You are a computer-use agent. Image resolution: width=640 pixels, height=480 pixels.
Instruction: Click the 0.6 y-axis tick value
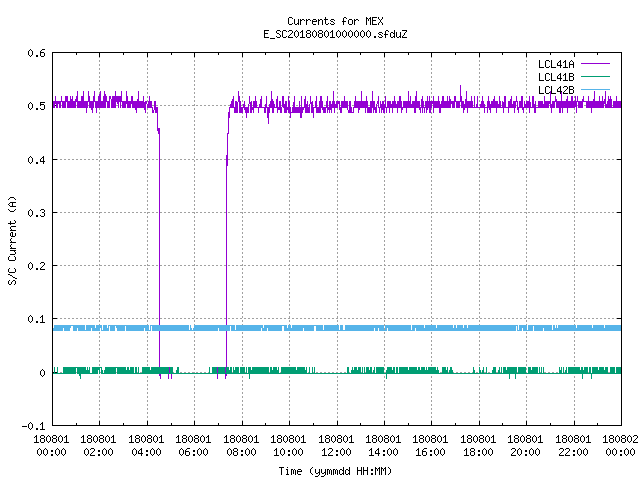coord(36,53)
